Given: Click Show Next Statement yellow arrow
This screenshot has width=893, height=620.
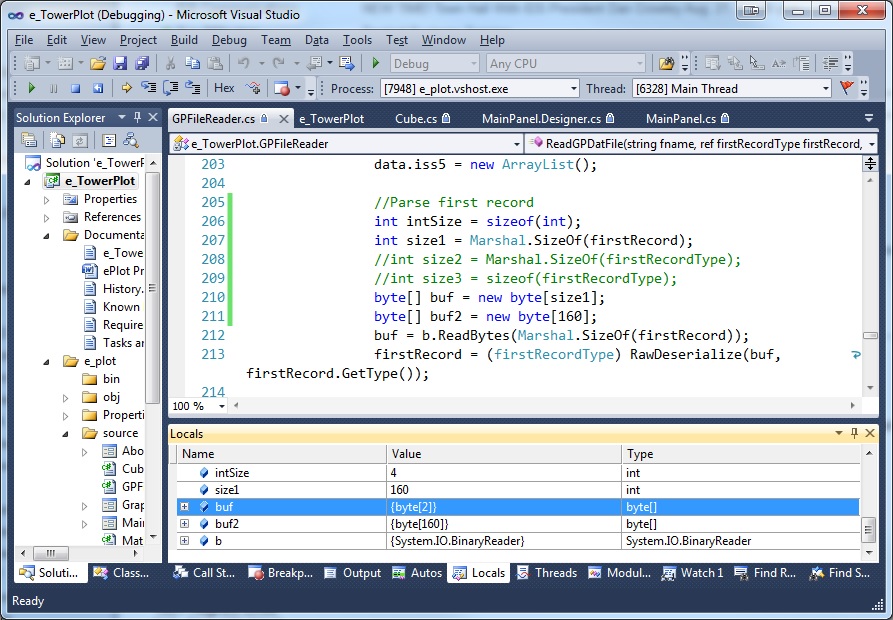Looking at the screenshot, I should tap(127, 88).
